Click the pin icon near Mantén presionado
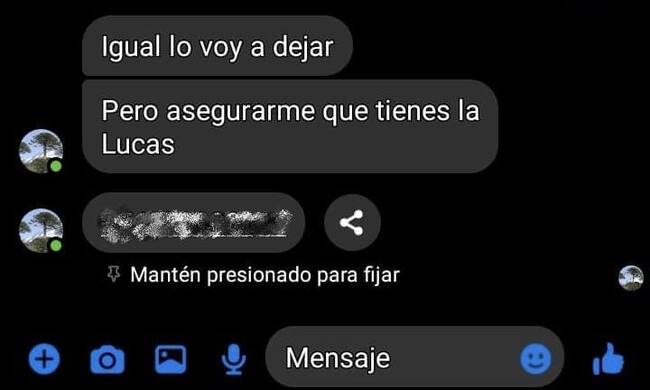650x390 pixels. [114, 274]
